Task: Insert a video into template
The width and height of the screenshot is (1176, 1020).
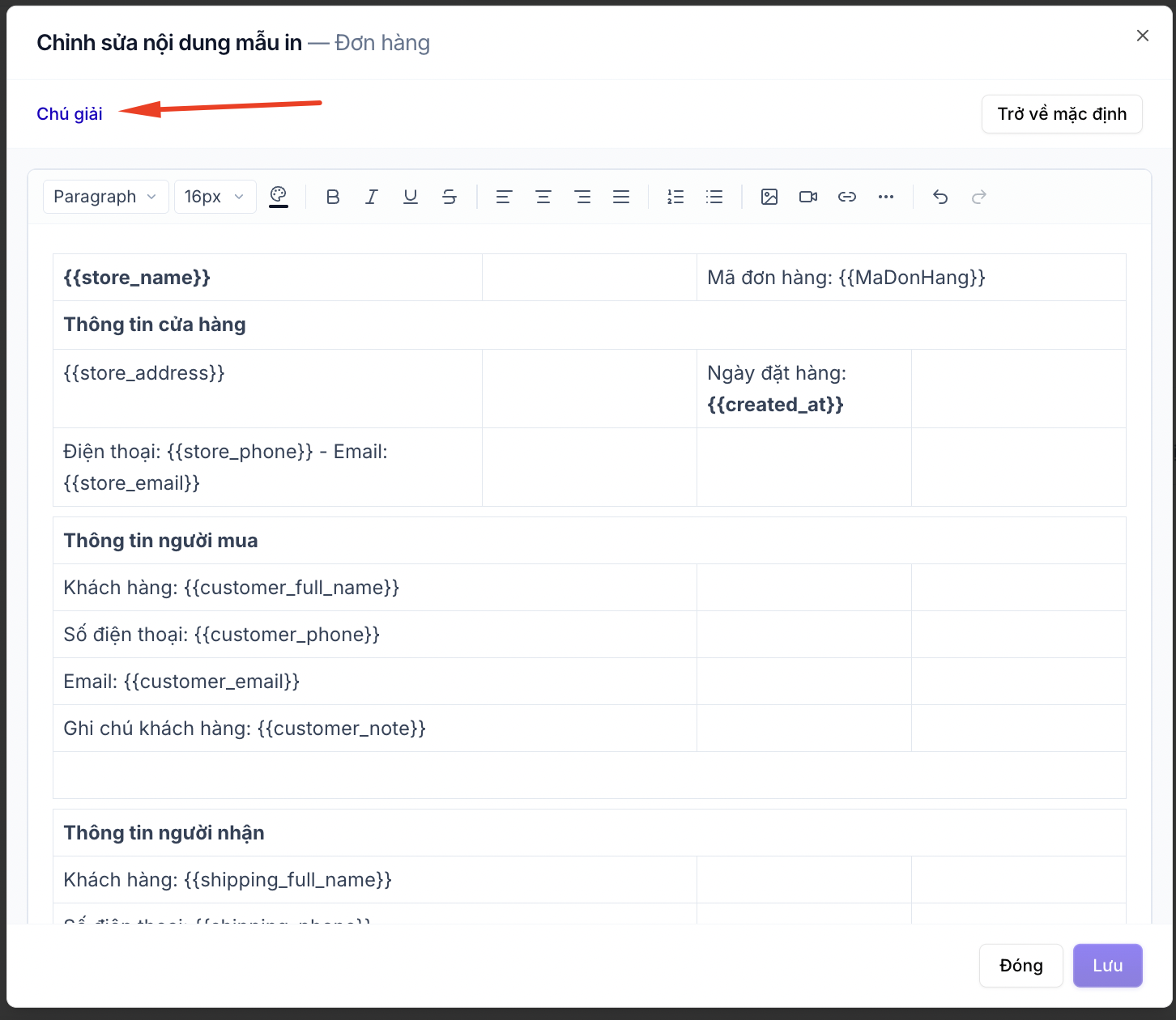Action: point(808,197)
